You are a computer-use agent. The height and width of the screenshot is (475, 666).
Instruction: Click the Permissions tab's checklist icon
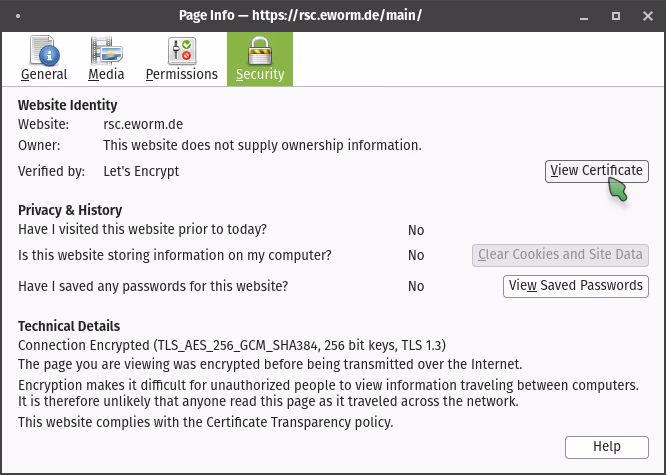[x=182, y=50]
